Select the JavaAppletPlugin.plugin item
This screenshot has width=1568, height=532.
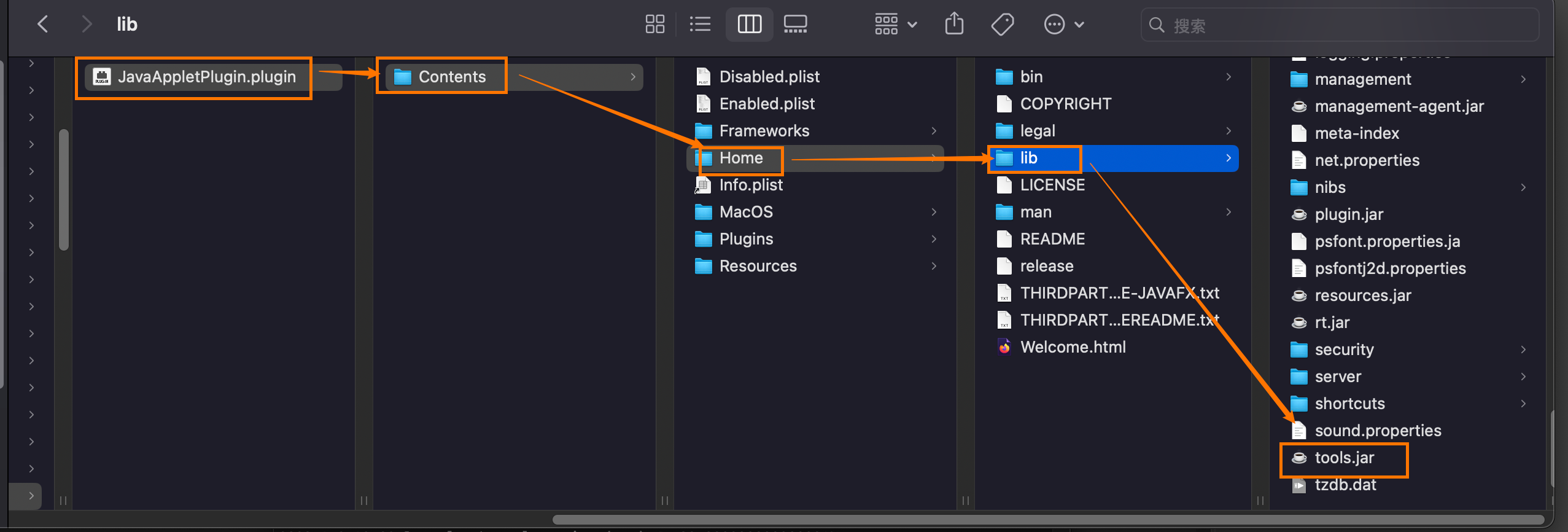[212, 77]
